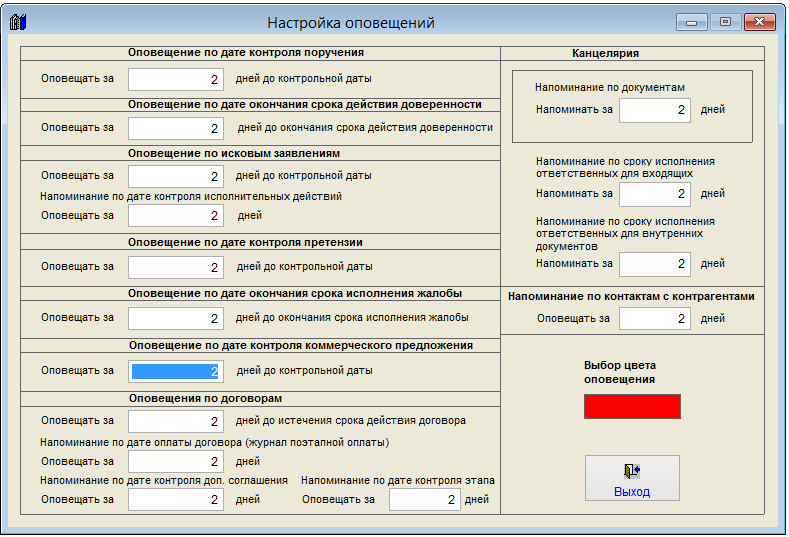Click label Напоминание по сроку исполнения для входящих
This screenshot has width=789, height=537.
(x=625, y=168)
